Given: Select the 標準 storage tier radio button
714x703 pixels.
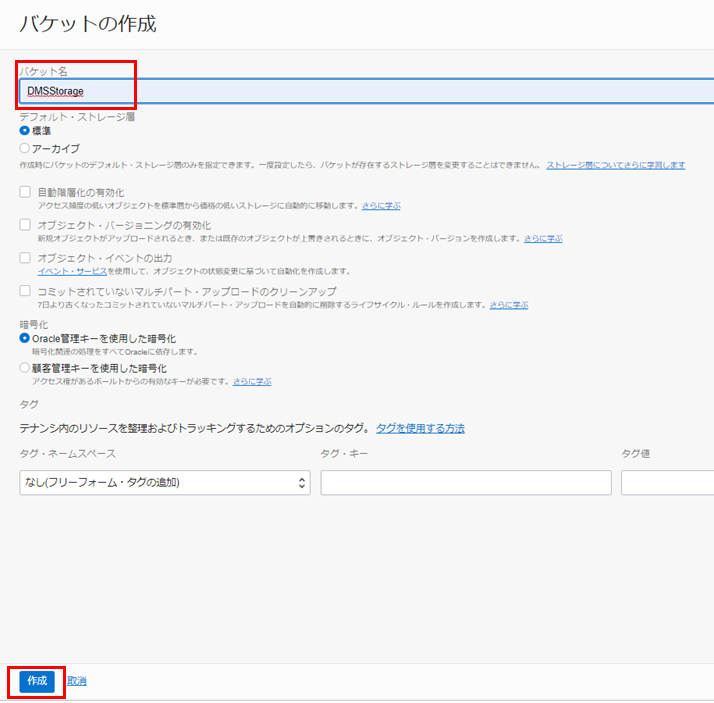Looking at the screenshot, I should pos(25,130).
